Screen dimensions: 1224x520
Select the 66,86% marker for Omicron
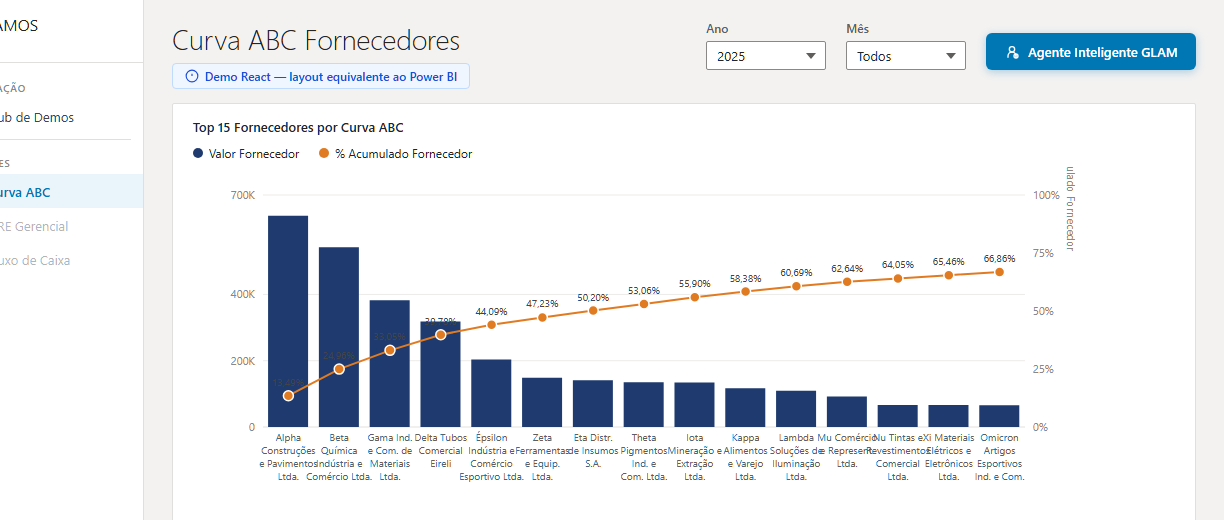click(x=999, y=272)
